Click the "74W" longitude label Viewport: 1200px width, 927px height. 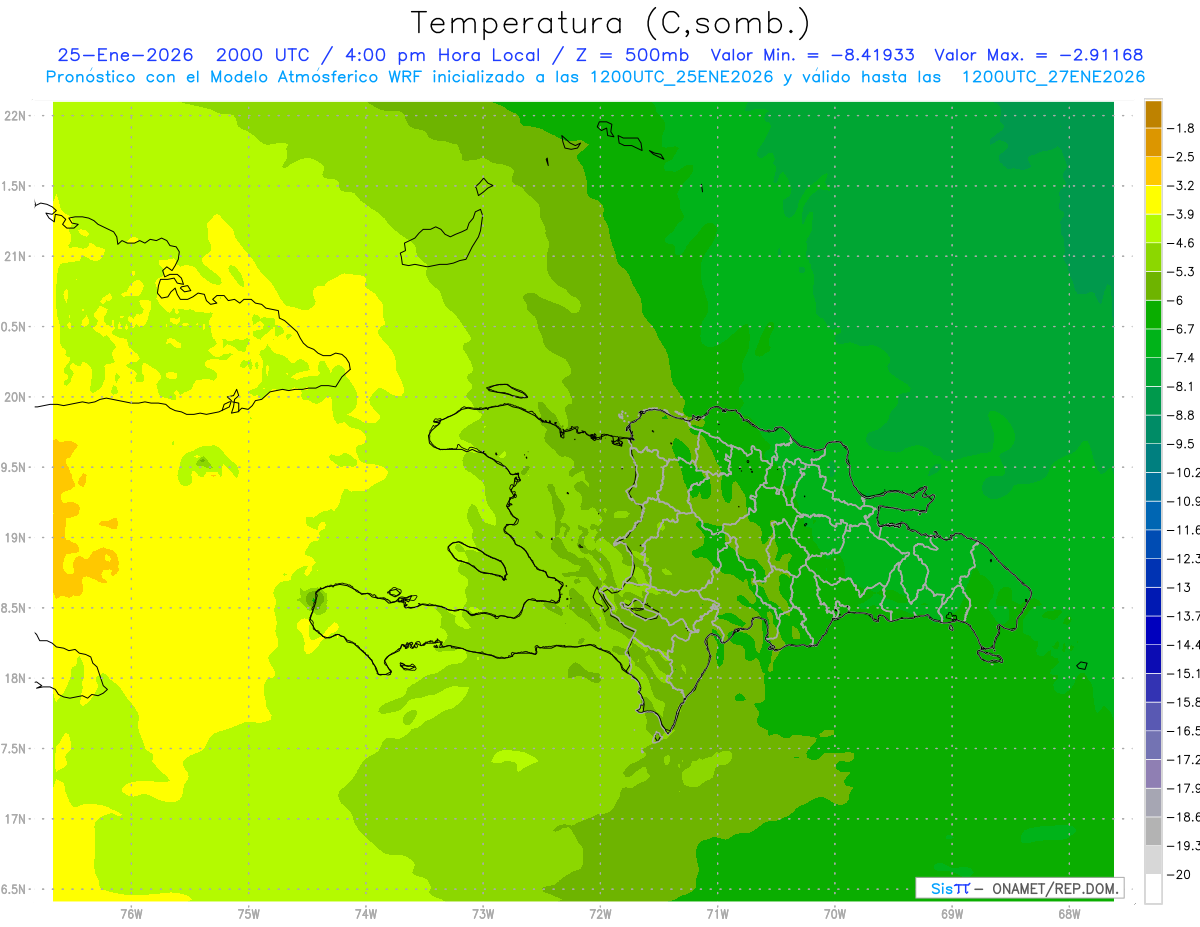(366, 913)
